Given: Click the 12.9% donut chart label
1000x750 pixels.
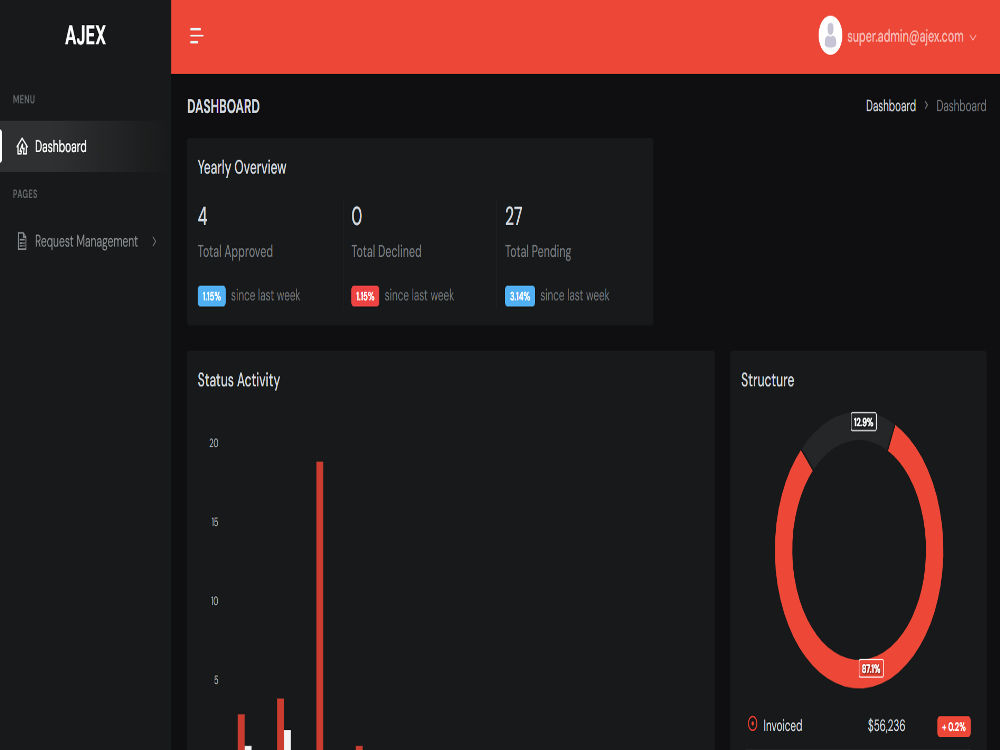Looking at the screenshot, I should [x=864, y=422].
